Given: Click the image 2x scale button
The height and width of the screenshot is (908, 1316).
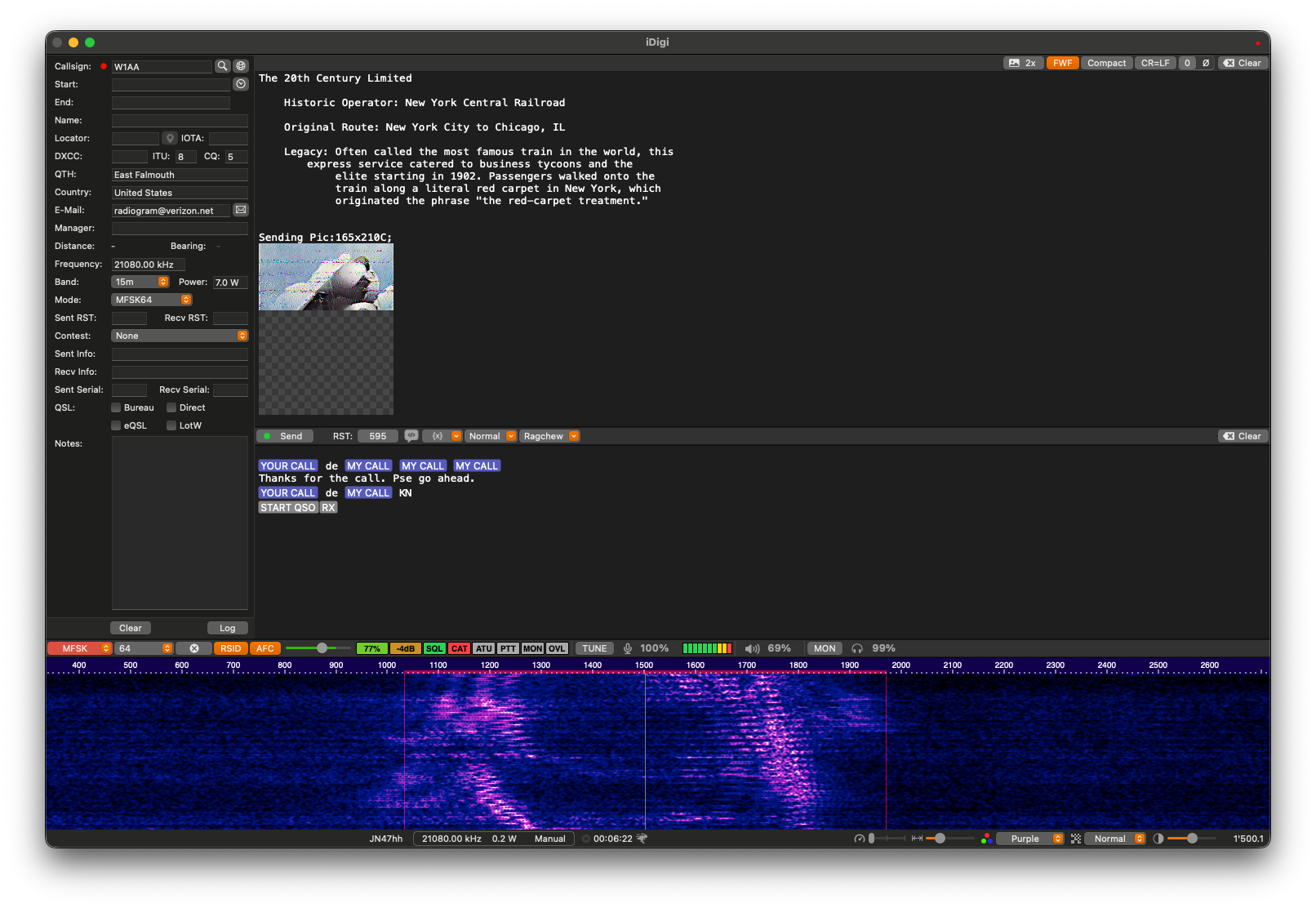Looking at the screenshot, I should (1023, 63).
